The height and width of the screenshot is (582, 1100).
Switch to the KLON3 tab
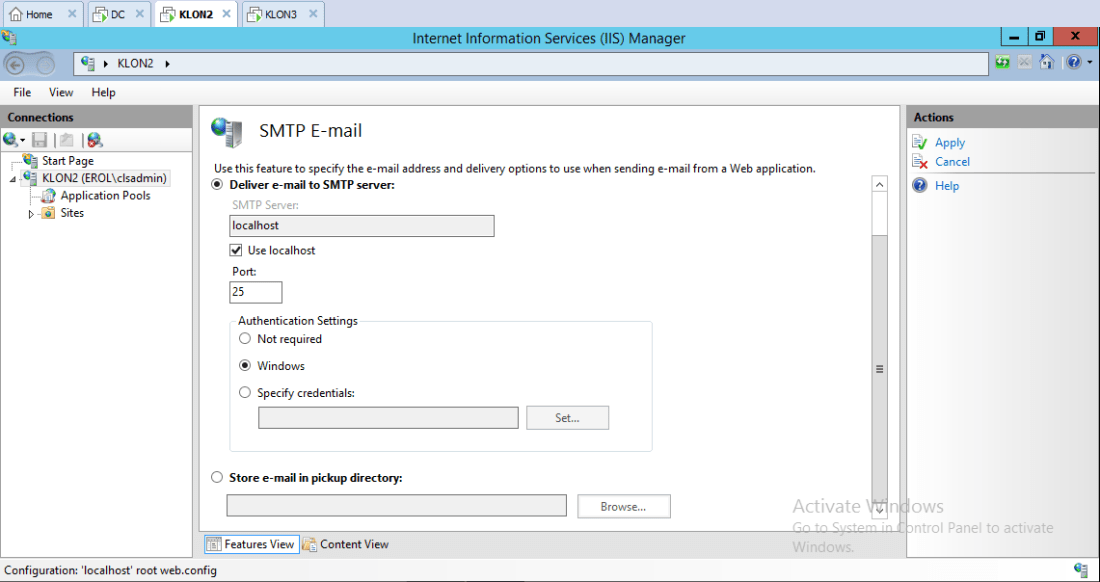(x=280, y=14)
